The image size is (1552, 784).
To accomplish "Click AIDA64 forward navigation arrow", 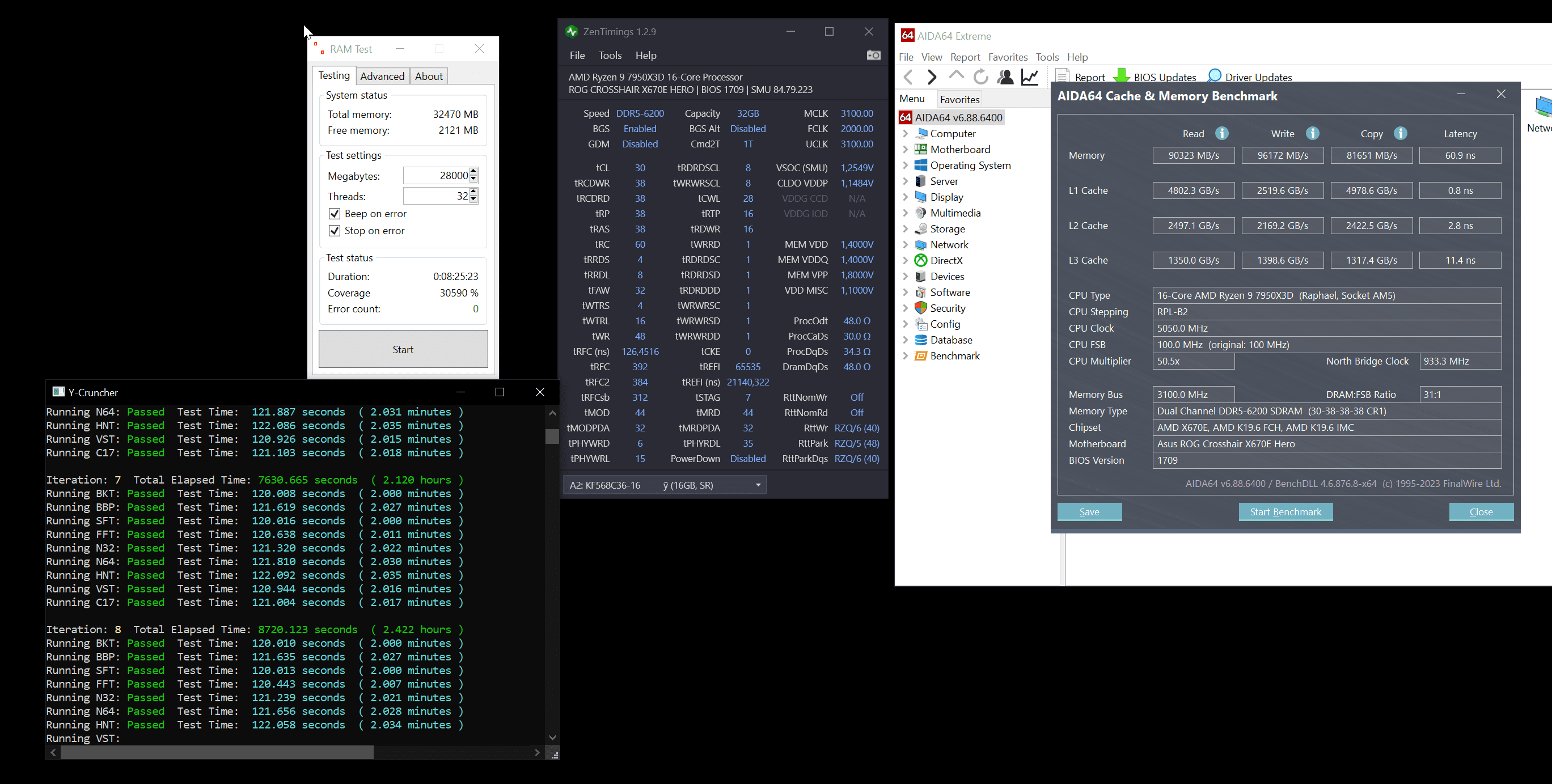I will click(x=932, y=77).
